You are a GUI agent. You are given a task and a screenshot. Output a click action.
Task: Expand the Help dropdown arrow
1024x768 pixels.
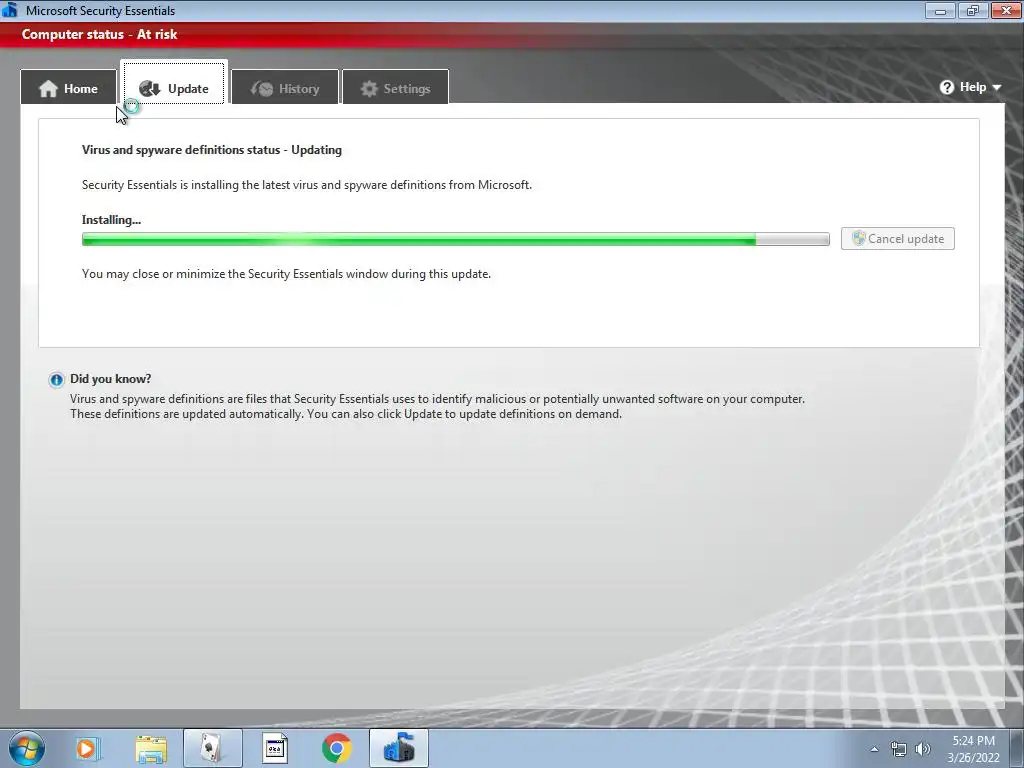997,88
